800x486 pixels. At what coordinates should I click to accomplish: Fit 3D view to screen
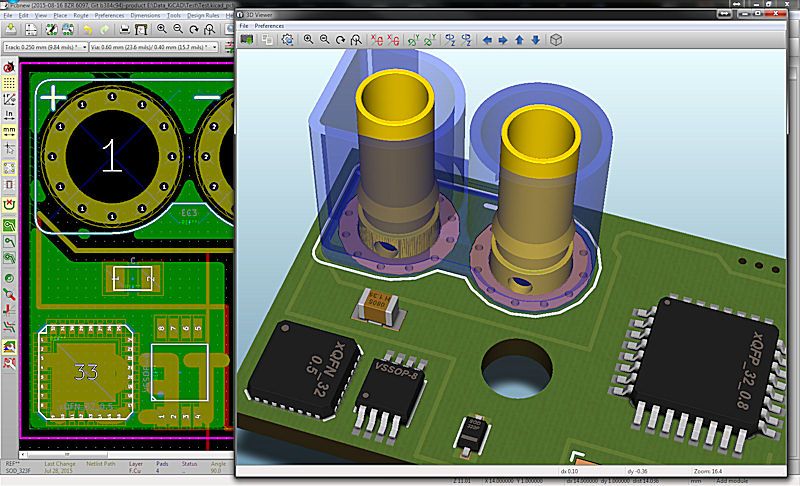tap(356, 40)
